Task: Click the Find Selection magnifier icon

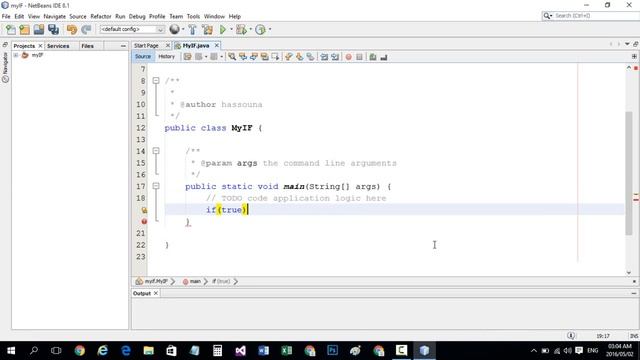Action: tap(232, 57)
